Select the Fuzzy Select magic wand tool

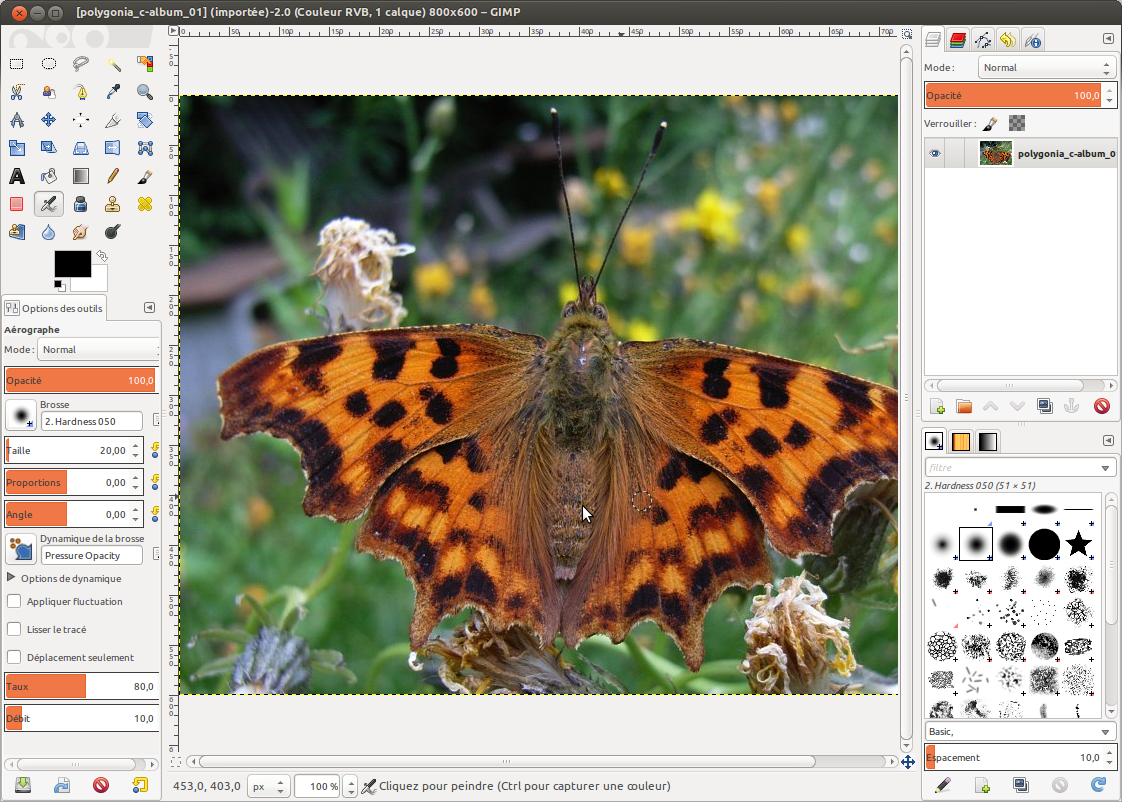[x=113, y=64]
